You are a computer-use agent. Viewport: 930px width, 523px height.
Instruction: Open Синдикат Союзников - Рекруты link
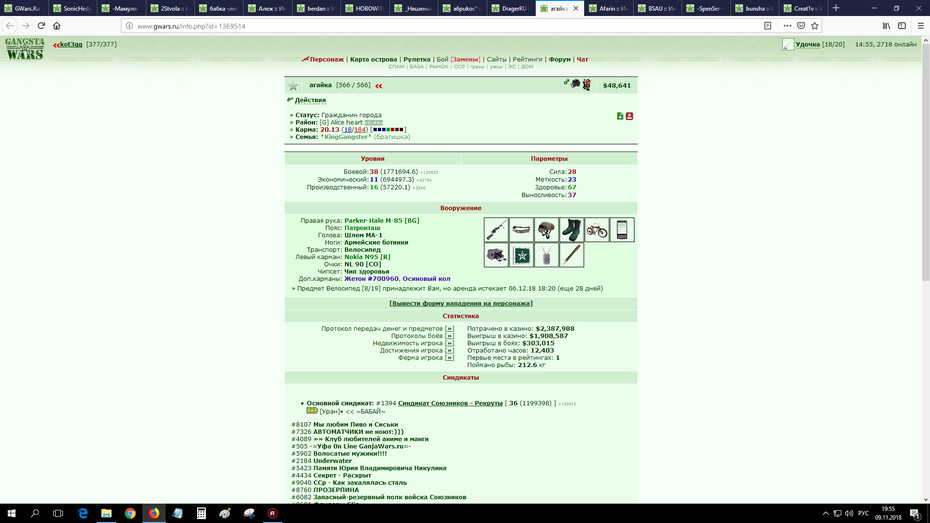tap(450, 403)
